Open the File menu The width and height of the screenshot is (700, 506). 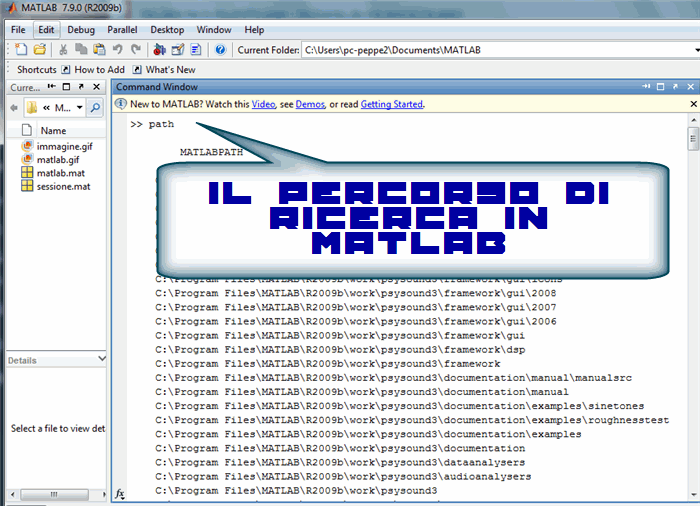tap(18, 30)
